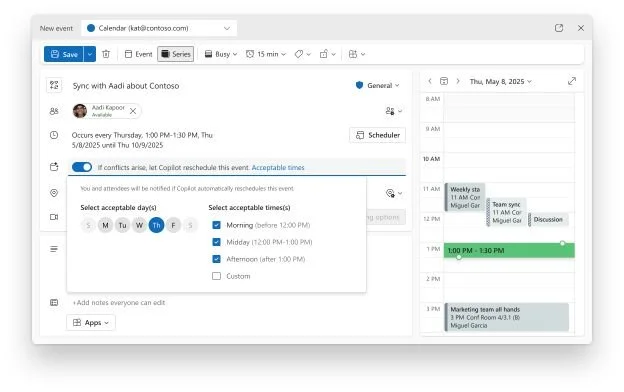Open the Scheduler

[x=378, y=135]
